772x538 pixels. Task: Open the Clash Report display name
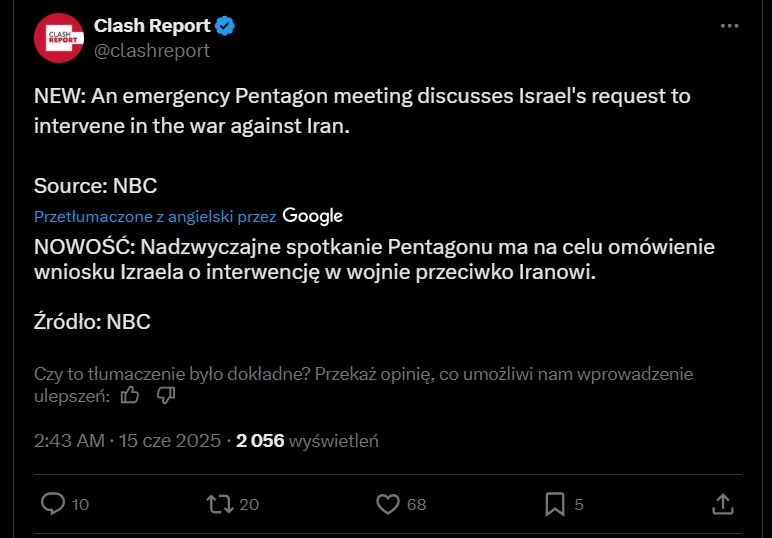(151, 25)
